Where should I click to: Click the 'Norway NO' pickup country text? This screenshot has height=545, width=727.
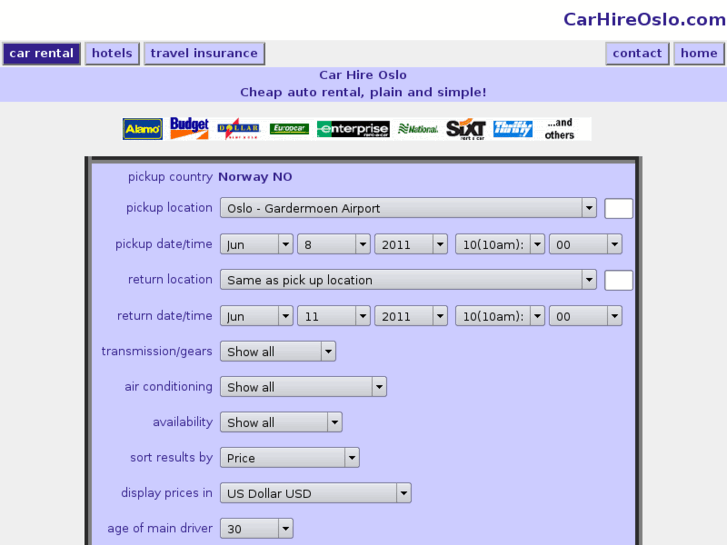pyautogui.click(x=255, y=177)
